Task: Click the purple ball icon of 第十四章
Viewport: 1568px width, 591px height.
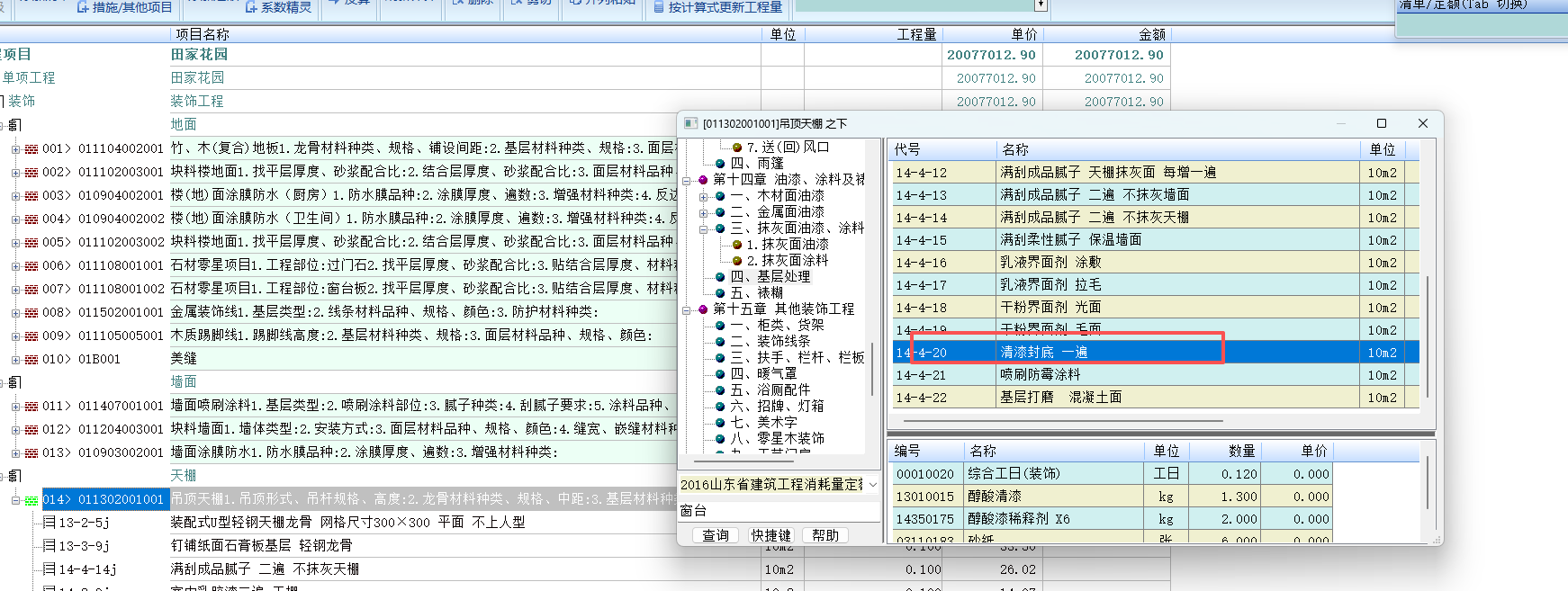Action: (703, 180)
